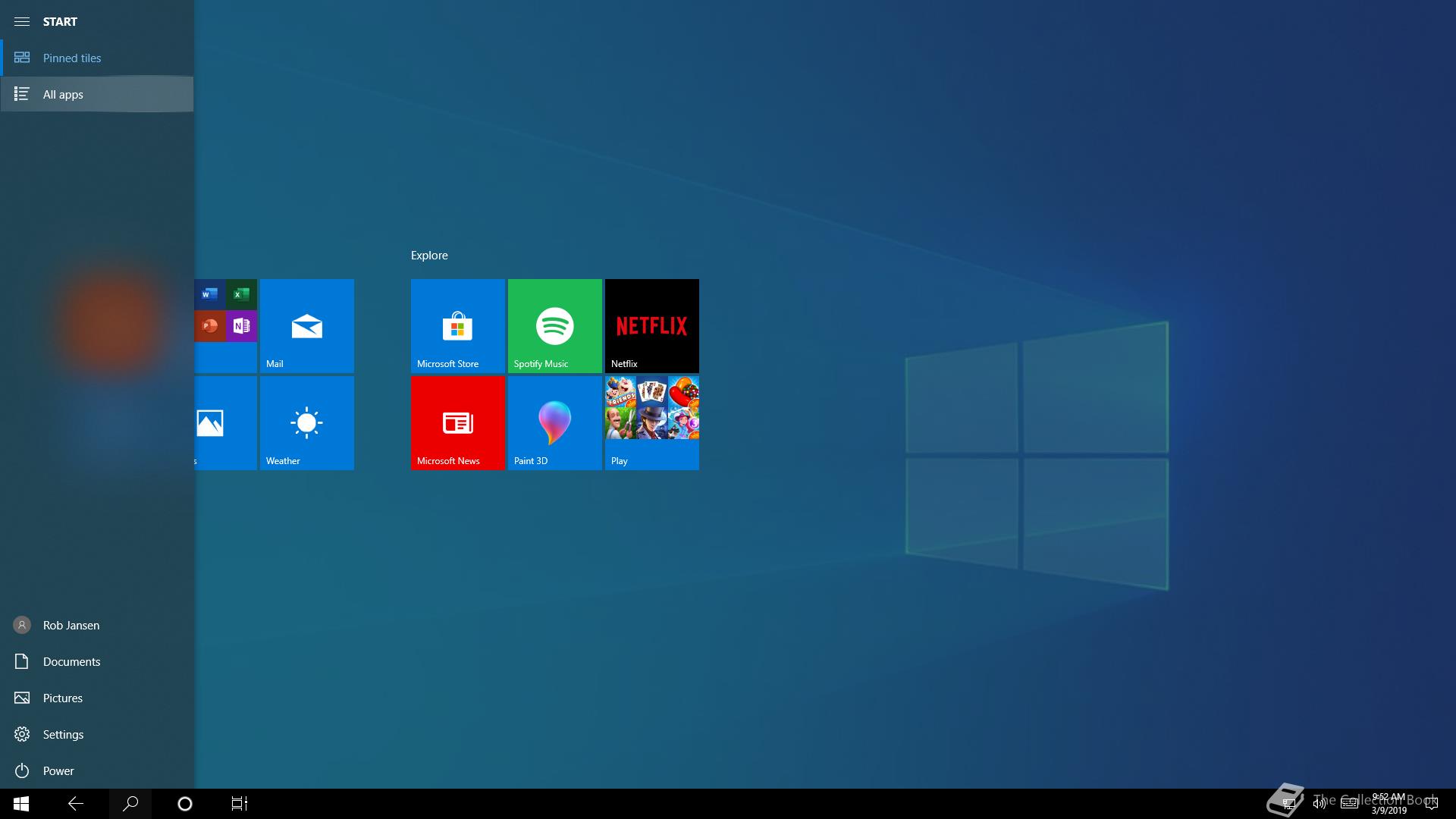
Task: Collapse the Start hamburger menu
Action: pyautogui.click(x=22, y=21)
